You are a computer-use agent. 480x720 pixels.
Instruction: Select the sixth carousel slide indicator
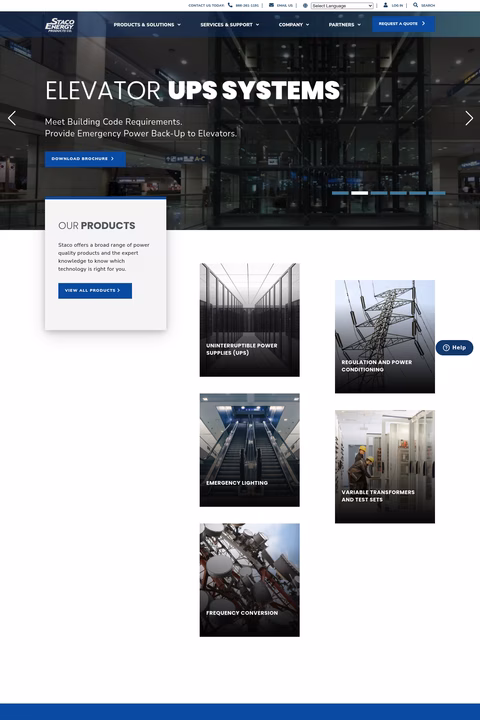(x=437, y=193)
